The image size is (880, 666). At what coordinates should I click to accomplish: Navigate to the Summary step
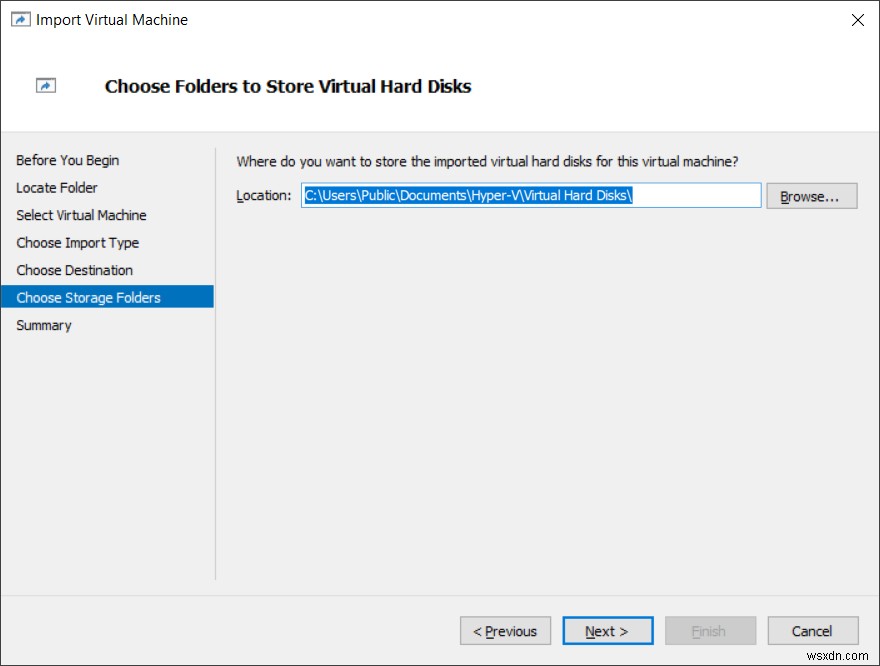click(44, 325)
